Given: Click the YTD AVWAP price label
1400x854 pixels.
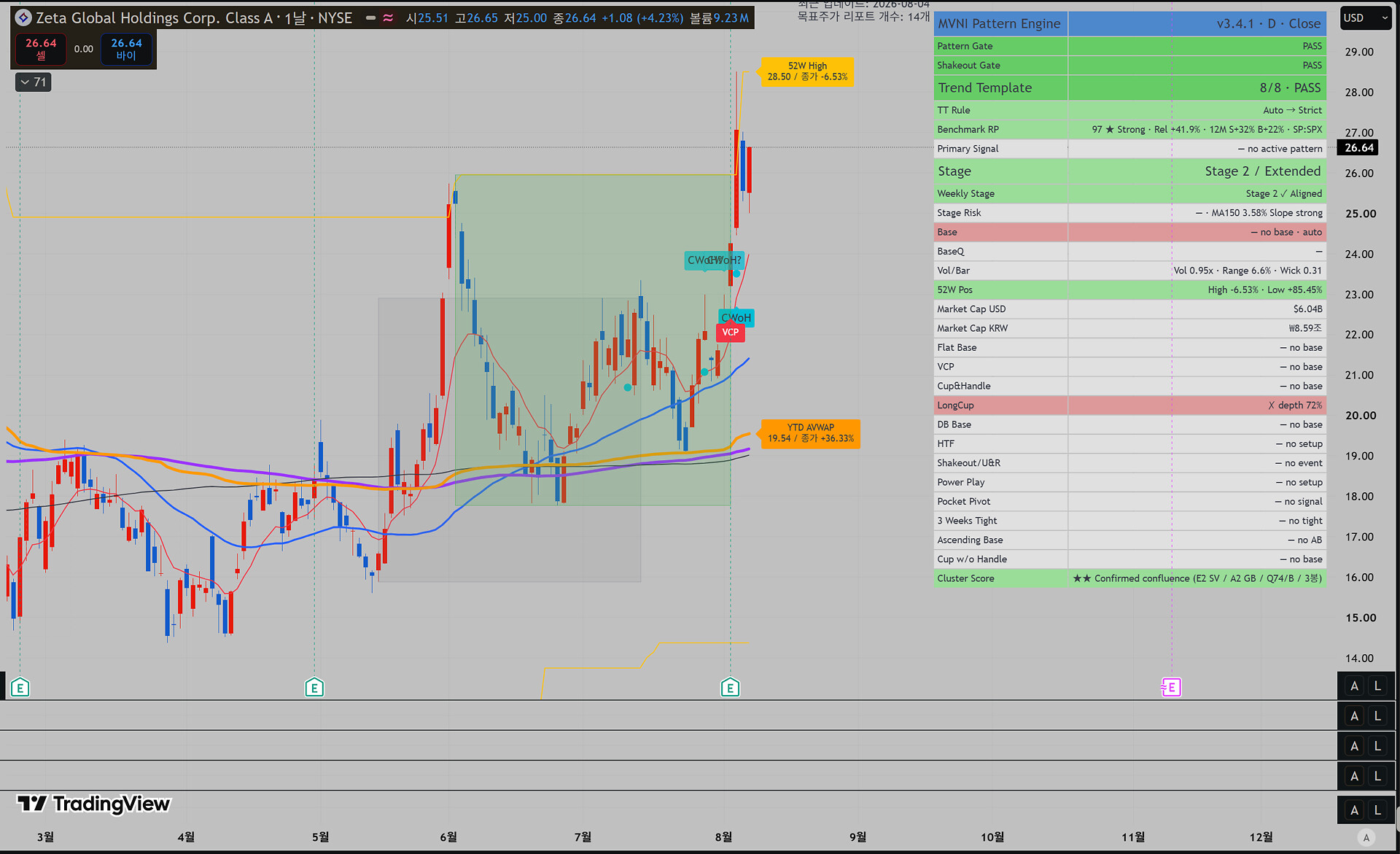Looking at the screenshot, I should point(810,433).
